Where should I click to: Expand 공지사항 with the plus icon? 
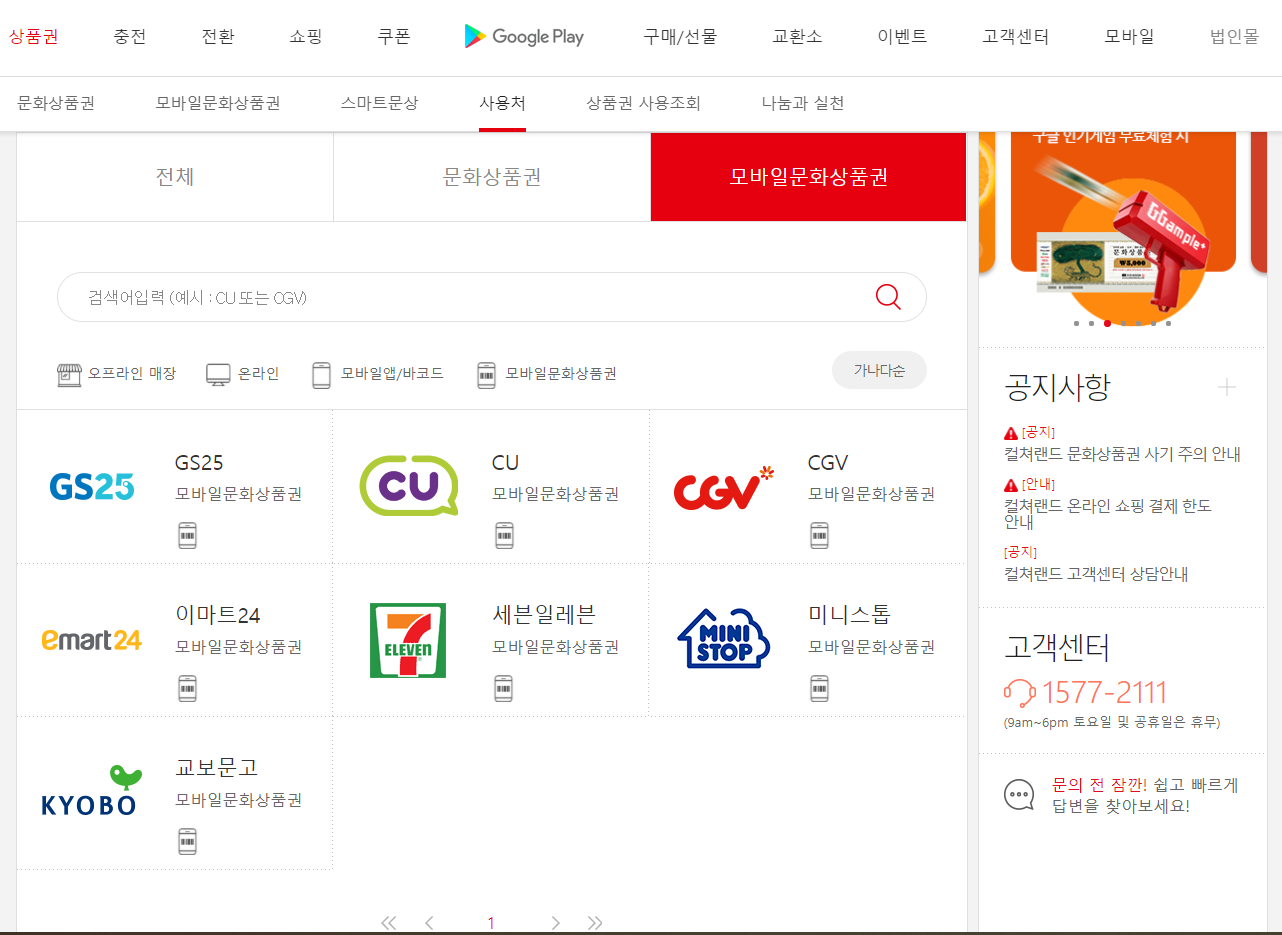point(1227,387)
